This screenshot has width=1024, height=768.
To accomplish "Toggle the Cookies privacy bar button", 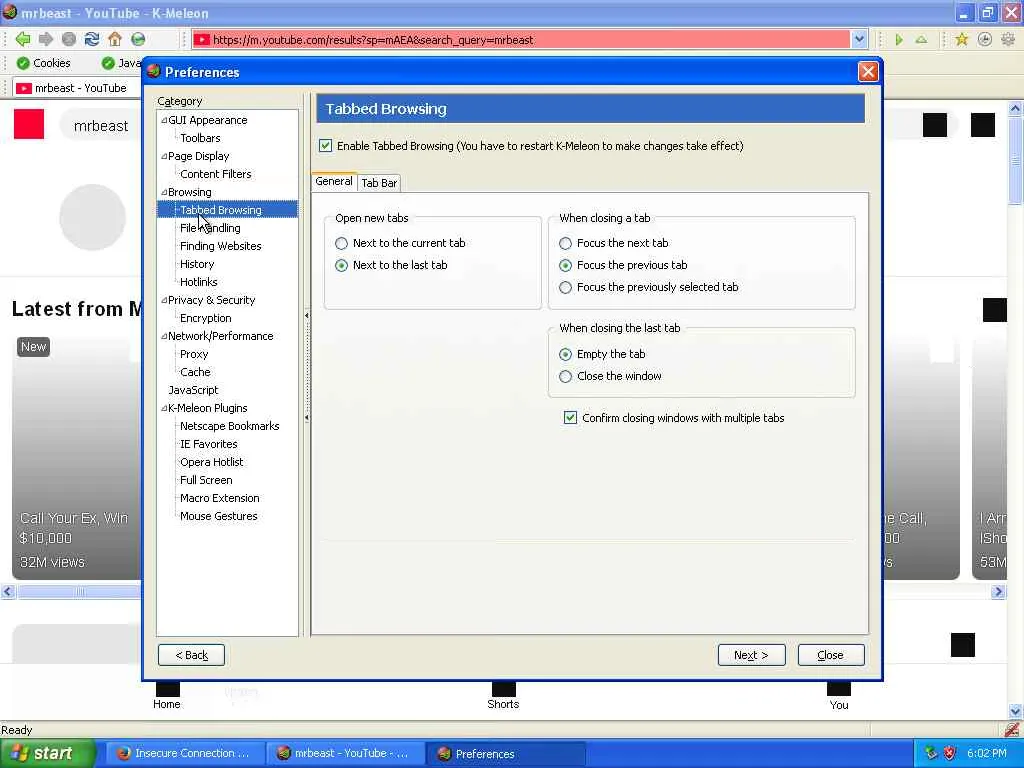I will tap(43, 63).
